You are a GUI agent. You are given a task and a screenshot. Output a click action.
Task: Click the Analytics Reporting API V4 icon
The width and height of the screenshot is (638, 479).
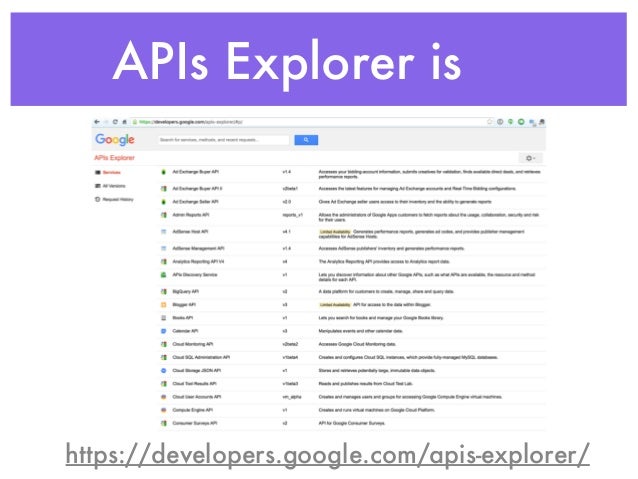coord(164,262)
